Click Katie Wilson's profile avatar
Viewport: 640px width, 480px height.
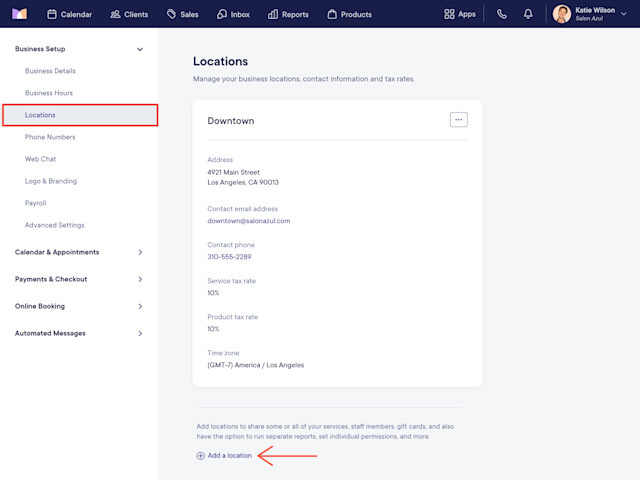pyautogui.click(x=562, y=14)
